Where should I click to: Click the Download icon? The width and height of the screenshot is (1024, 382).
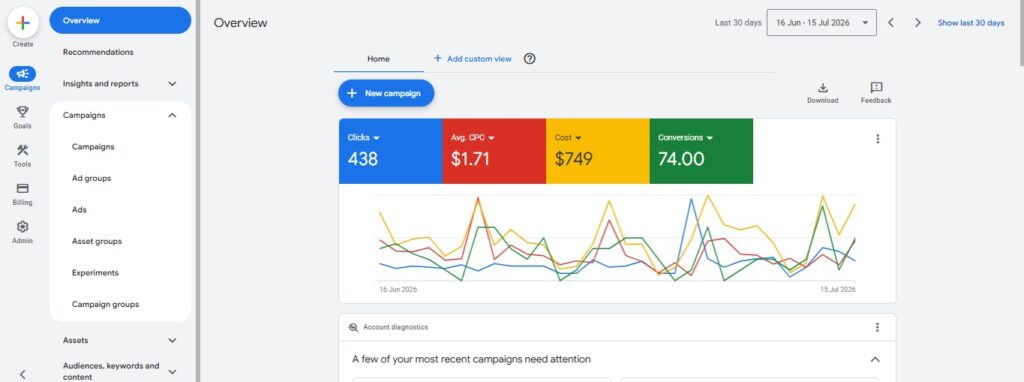pyautogui.click(x=823, y=88)
